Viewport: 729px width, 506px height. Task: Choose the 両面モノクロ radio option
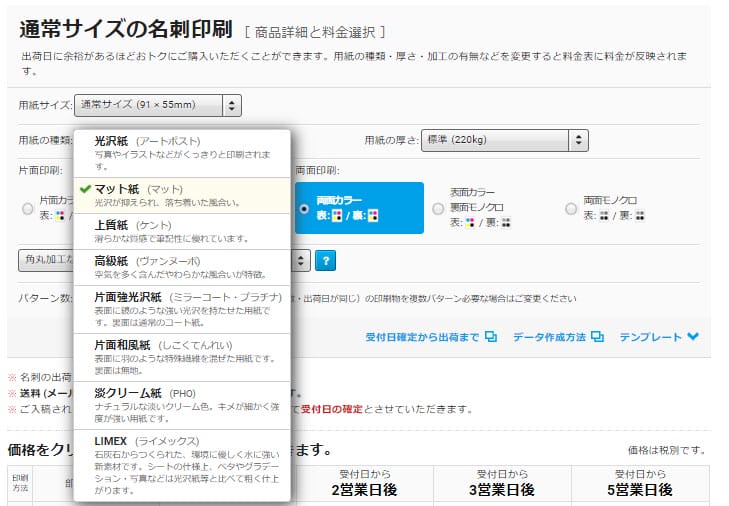pyautogui.click(x=571, y=208)
